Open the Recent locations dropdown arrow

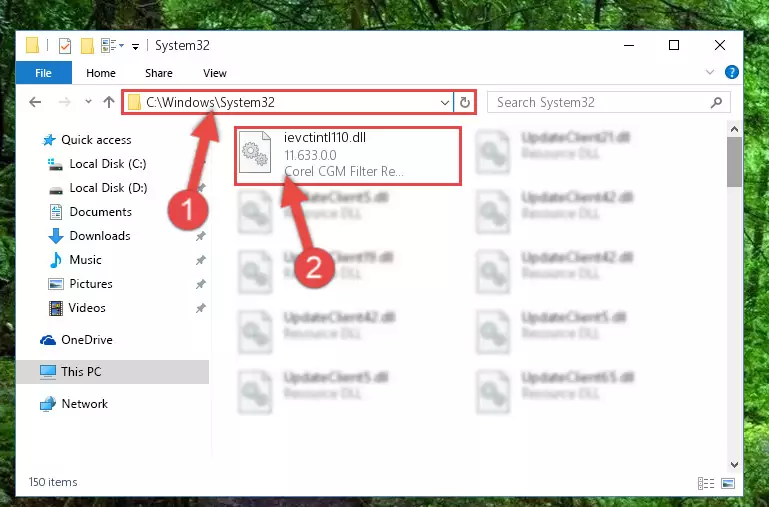[x=88, y=101]
